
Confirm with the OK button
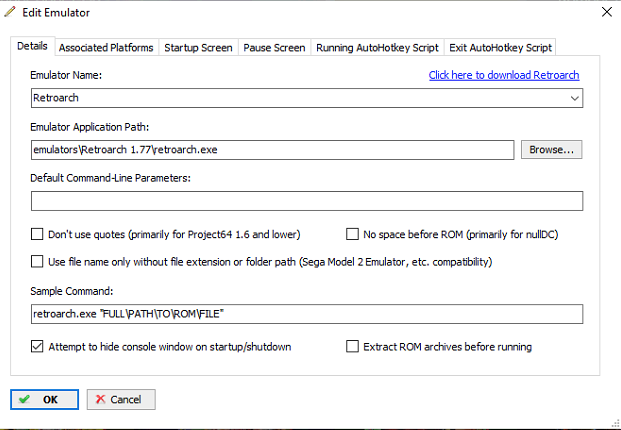point(44,399)
